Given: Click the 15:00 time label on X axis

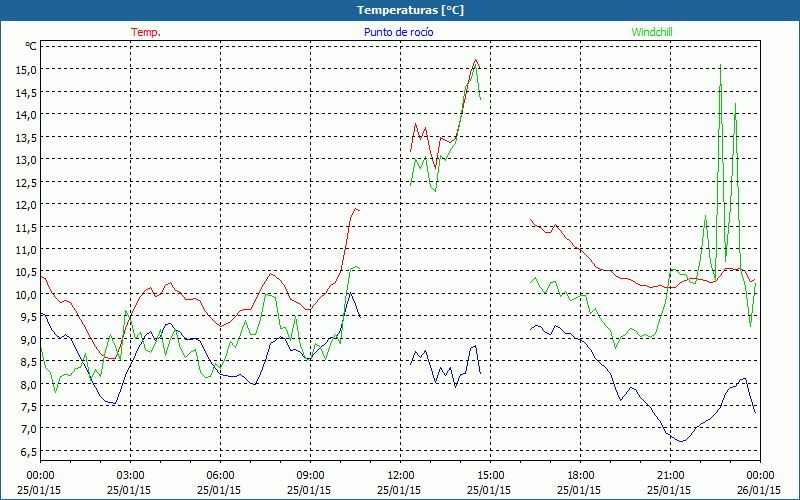Looking at the screenshot, I should pos(490,476).
